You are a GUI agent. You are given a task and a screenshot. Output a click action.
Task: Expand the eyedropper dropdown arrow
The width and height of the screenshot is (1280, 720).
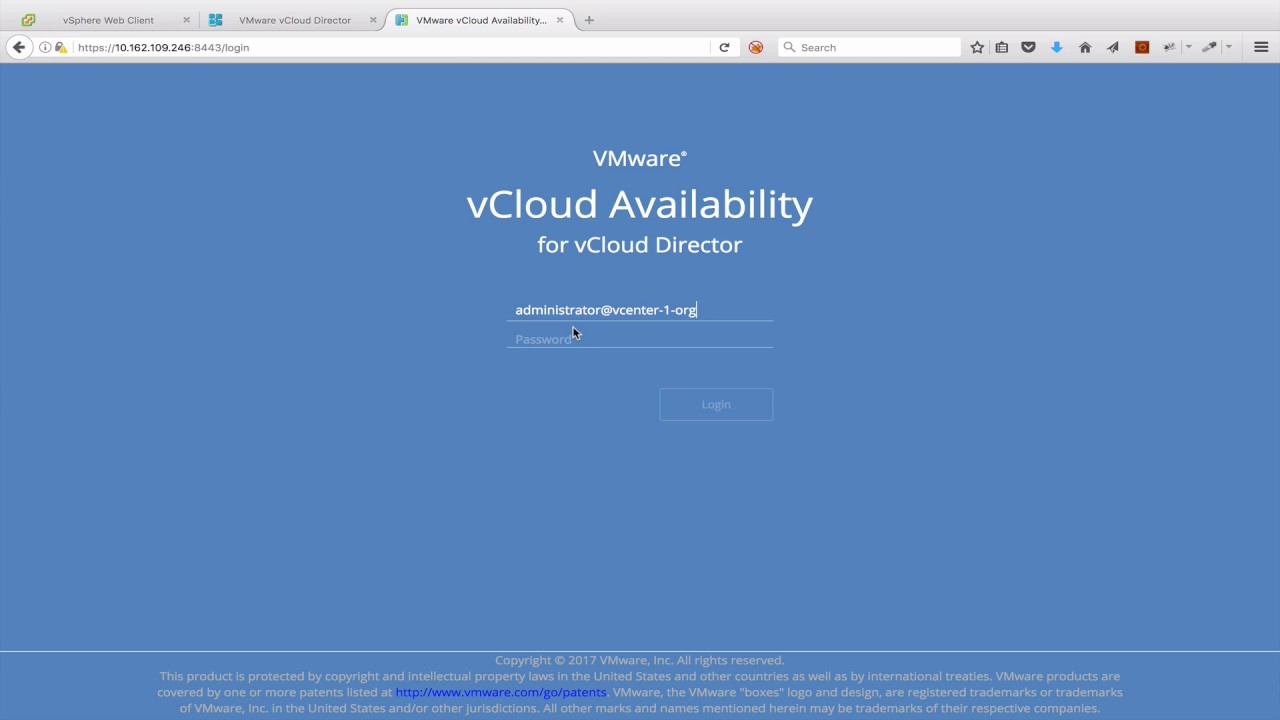[x=1229, y=47]
